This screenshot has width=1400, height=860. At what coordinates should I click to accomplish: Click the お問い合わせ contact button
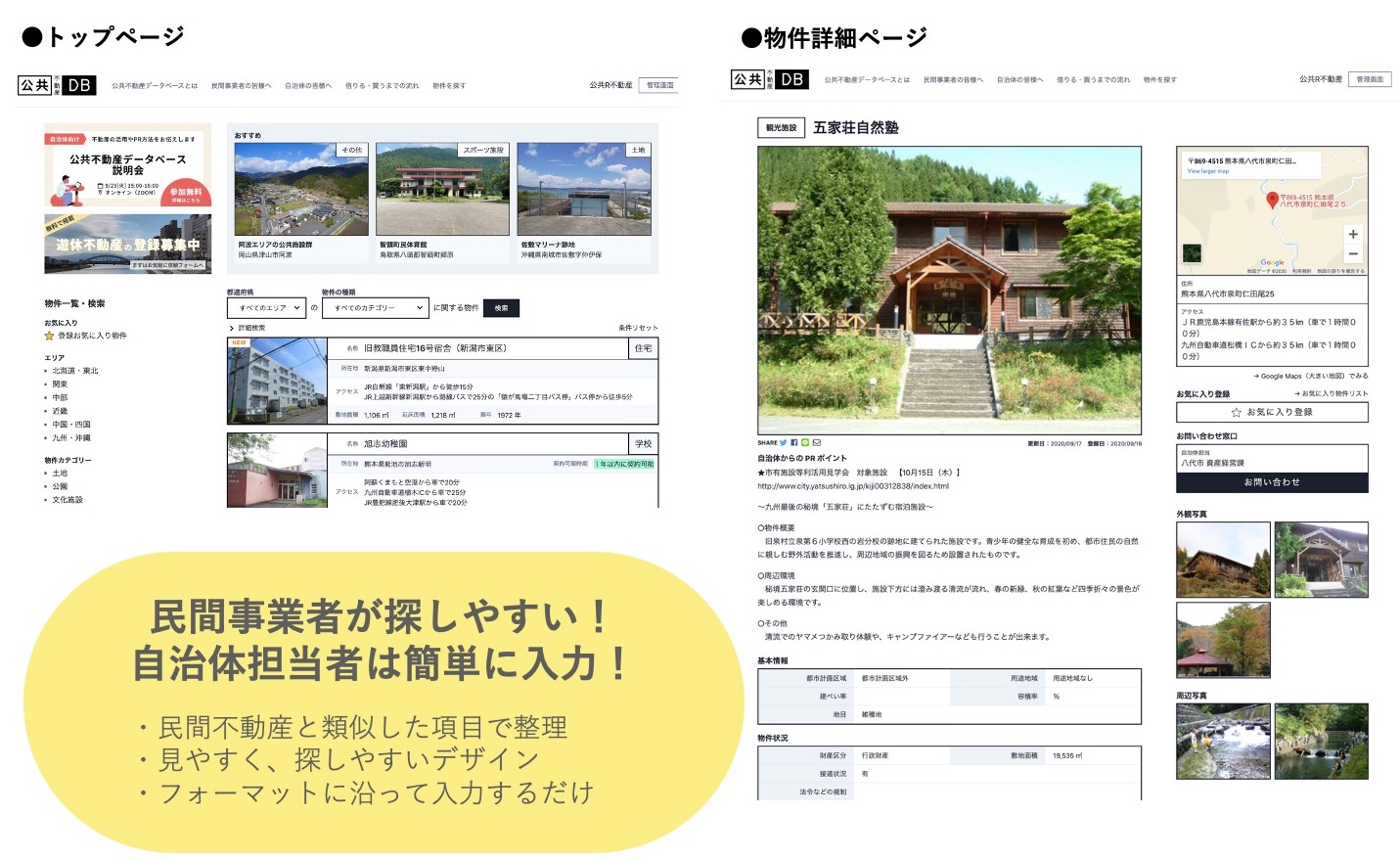pyautogui.click(x=1271, y=482)
